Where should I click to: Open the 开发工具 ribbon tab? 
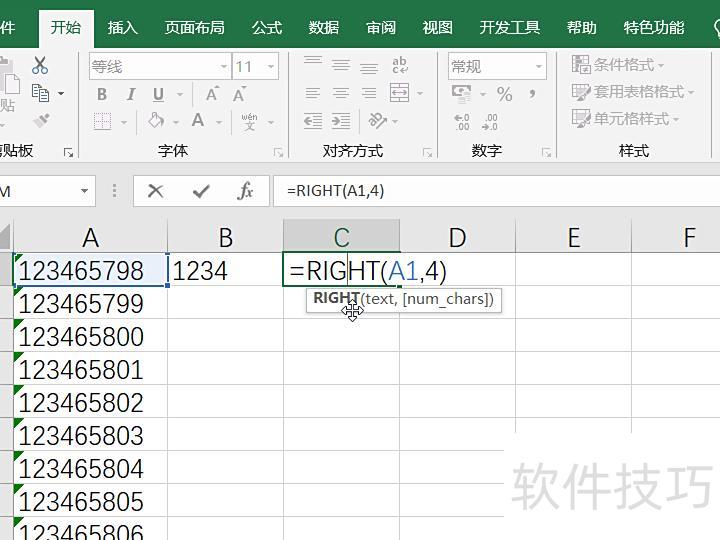coord(510,28)
